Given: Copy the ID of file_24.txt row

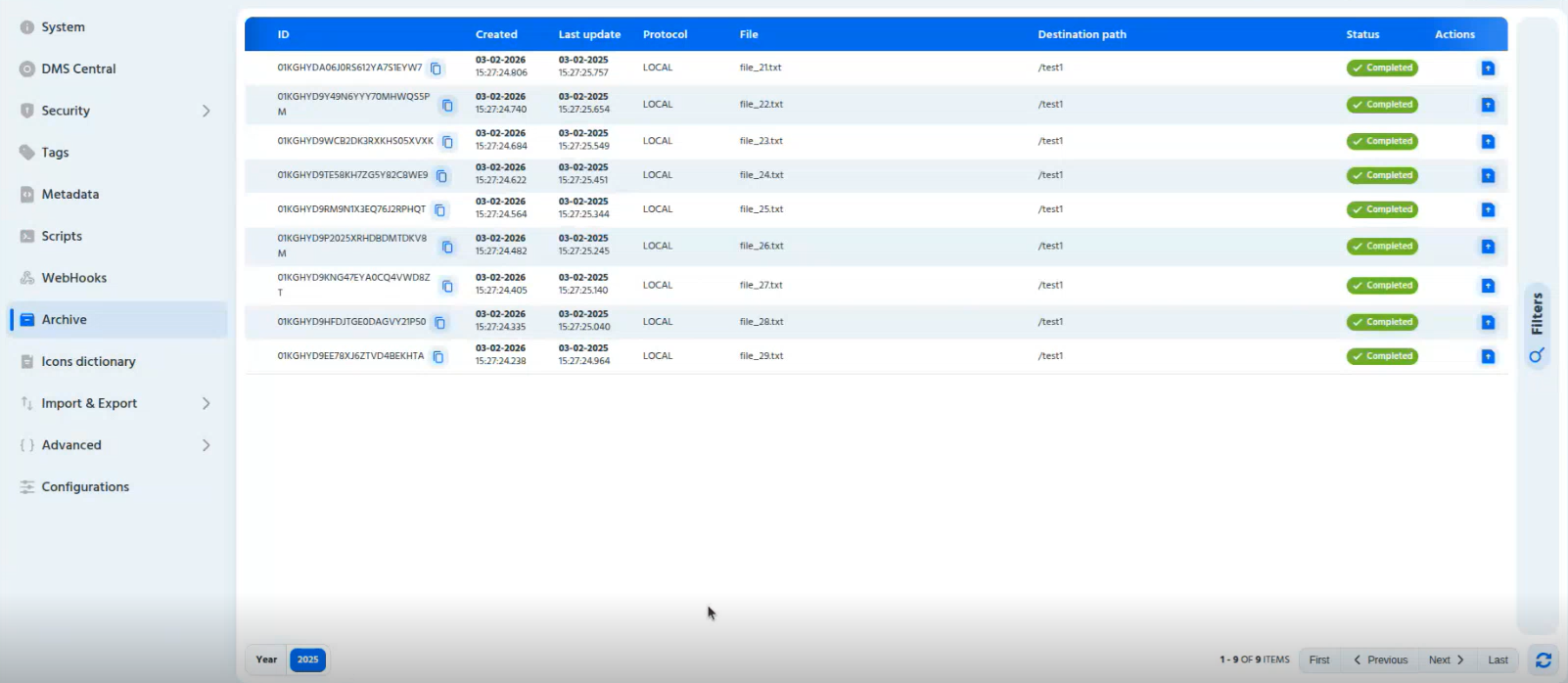Looking at the screenshot, I should point(441,176).
